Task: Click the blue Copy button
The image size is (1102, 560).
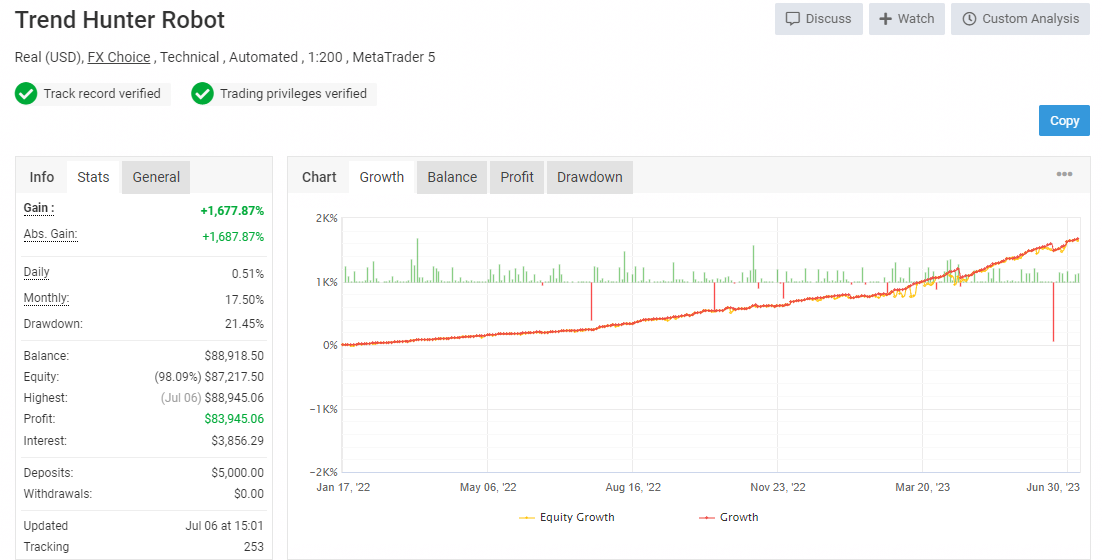Action: [1064, 120]
